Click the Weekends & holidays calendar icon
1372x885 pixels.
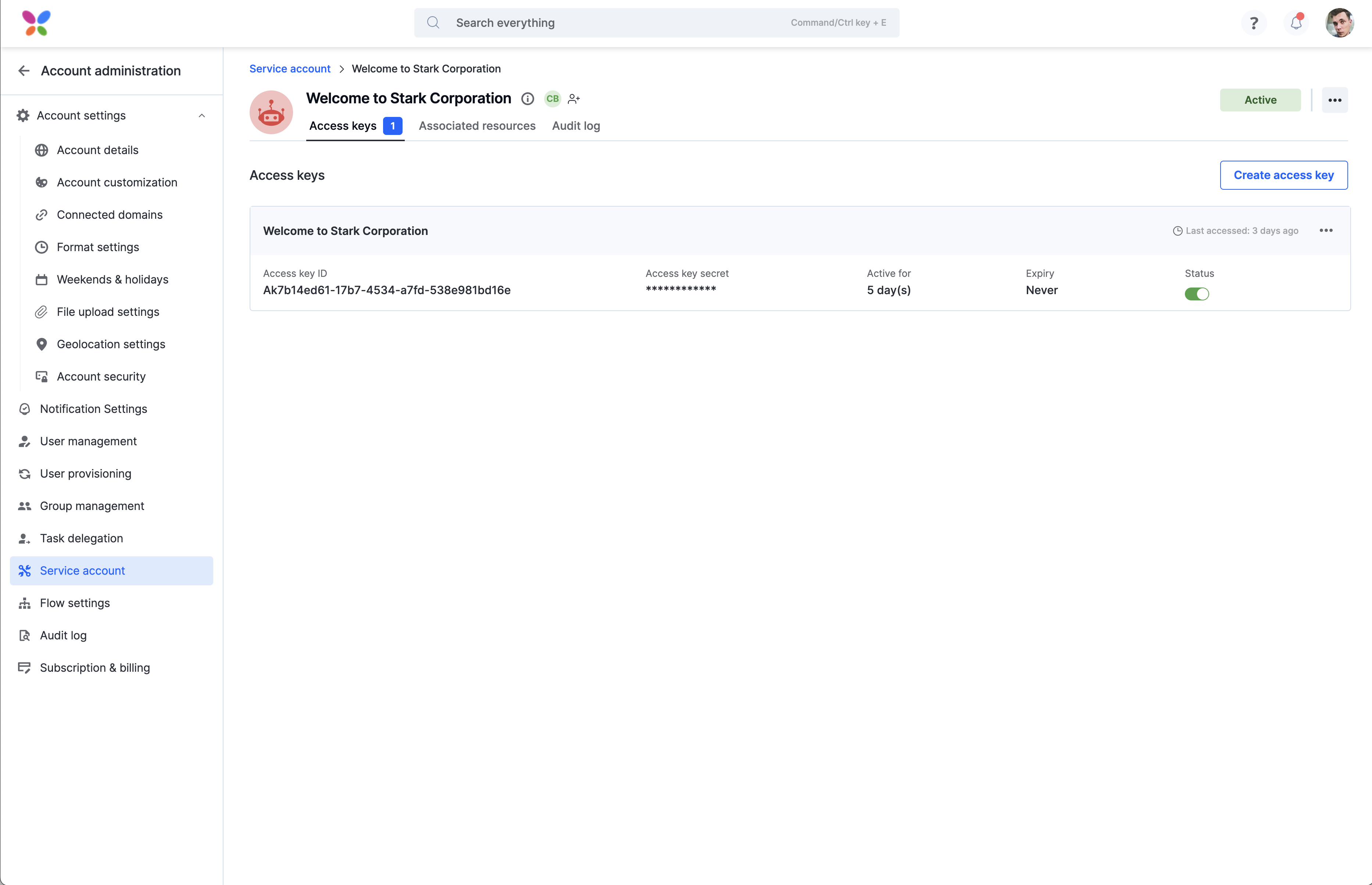coord(42,279)
